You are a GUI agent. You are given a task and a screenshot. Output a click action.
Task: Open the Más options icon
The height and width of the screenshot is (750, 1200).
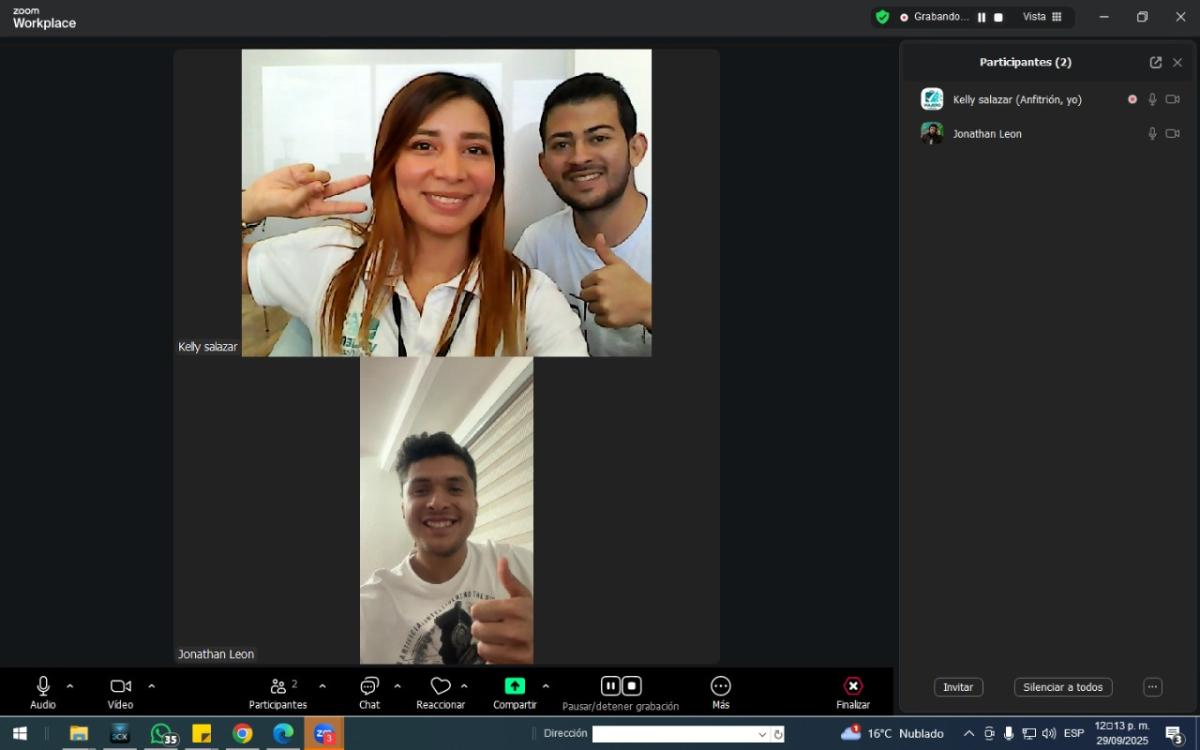tap(721, 686)
